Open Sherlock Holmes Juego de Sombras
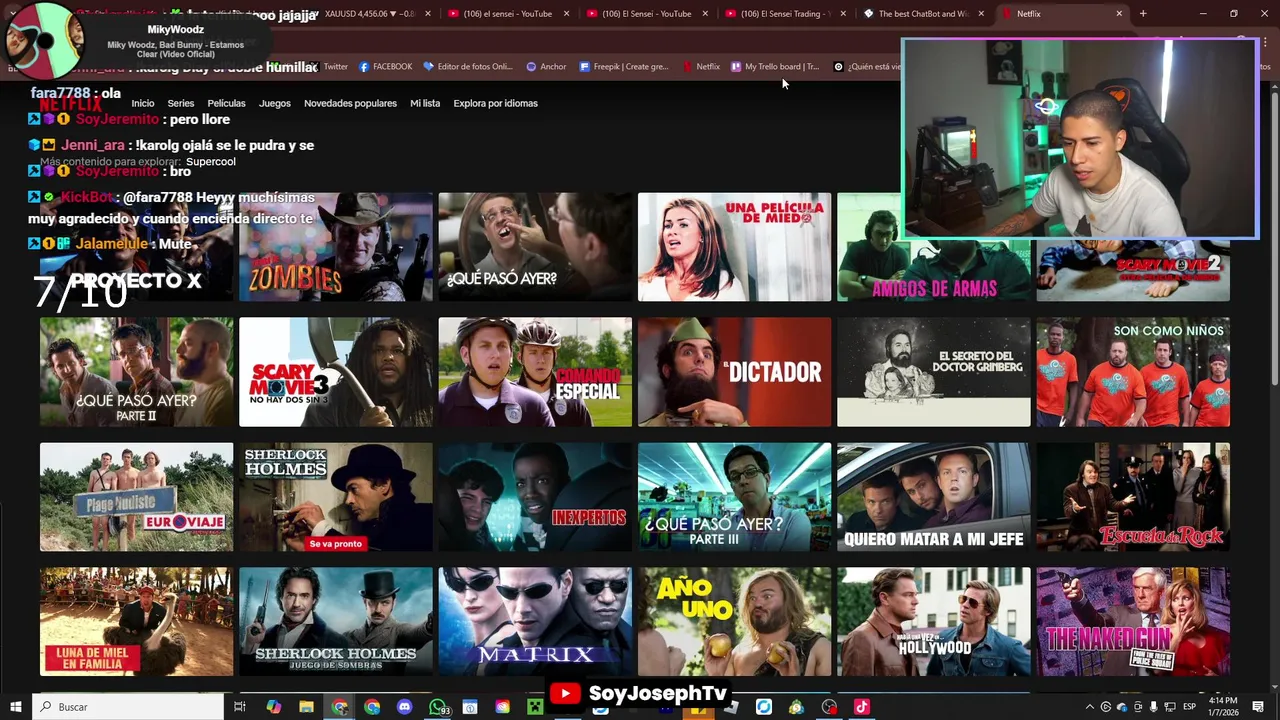 [335, 622]
